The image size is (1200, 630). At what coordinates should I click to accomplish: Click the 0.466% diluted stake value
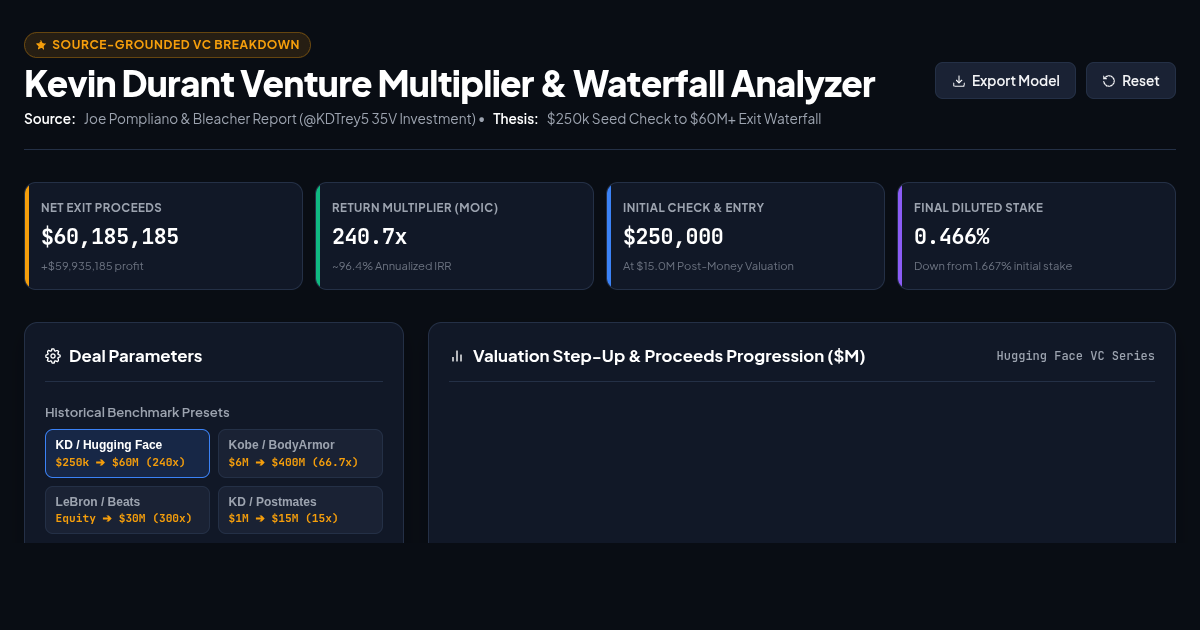click(952, 237)
